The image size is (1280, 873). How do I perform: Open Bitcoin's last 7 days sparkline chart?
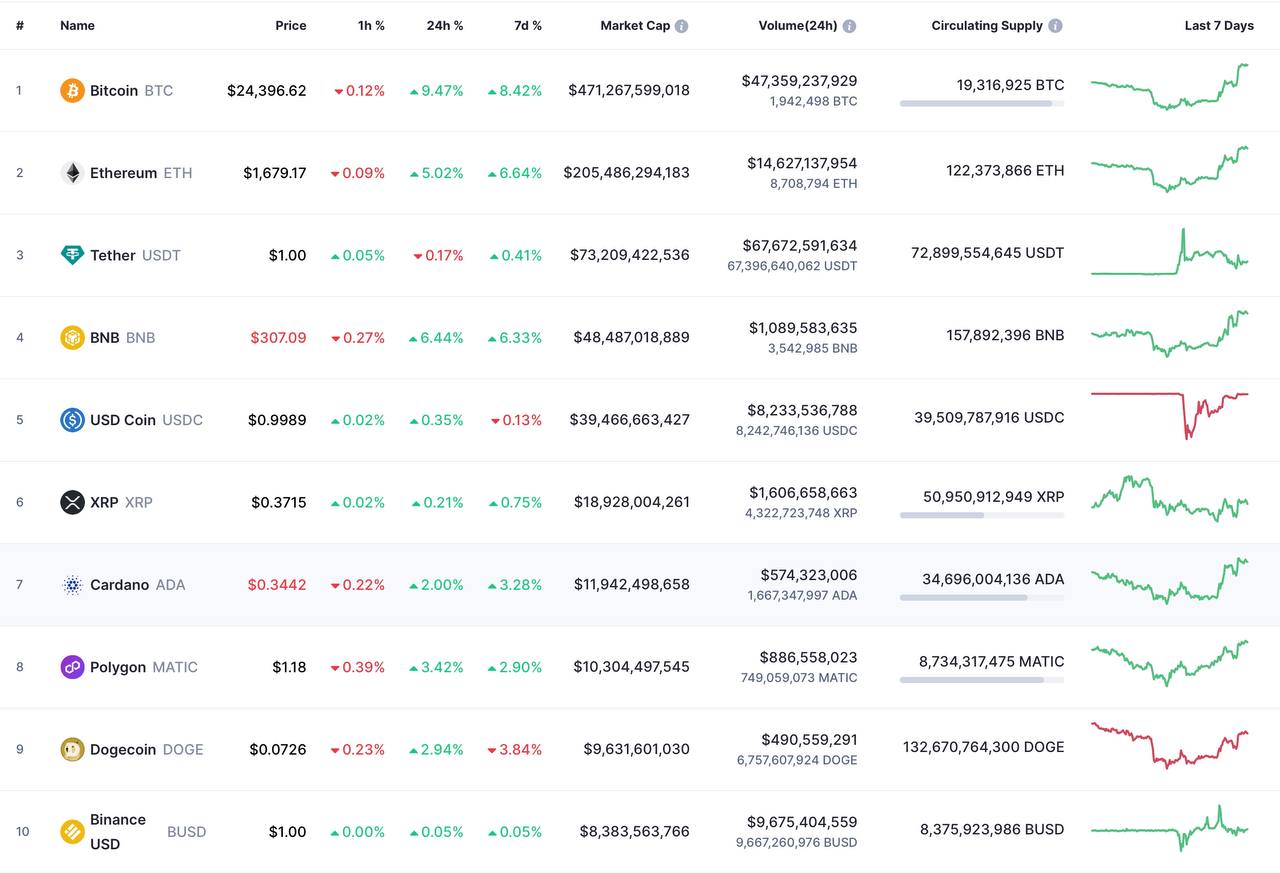click(x=1169, y=88)
